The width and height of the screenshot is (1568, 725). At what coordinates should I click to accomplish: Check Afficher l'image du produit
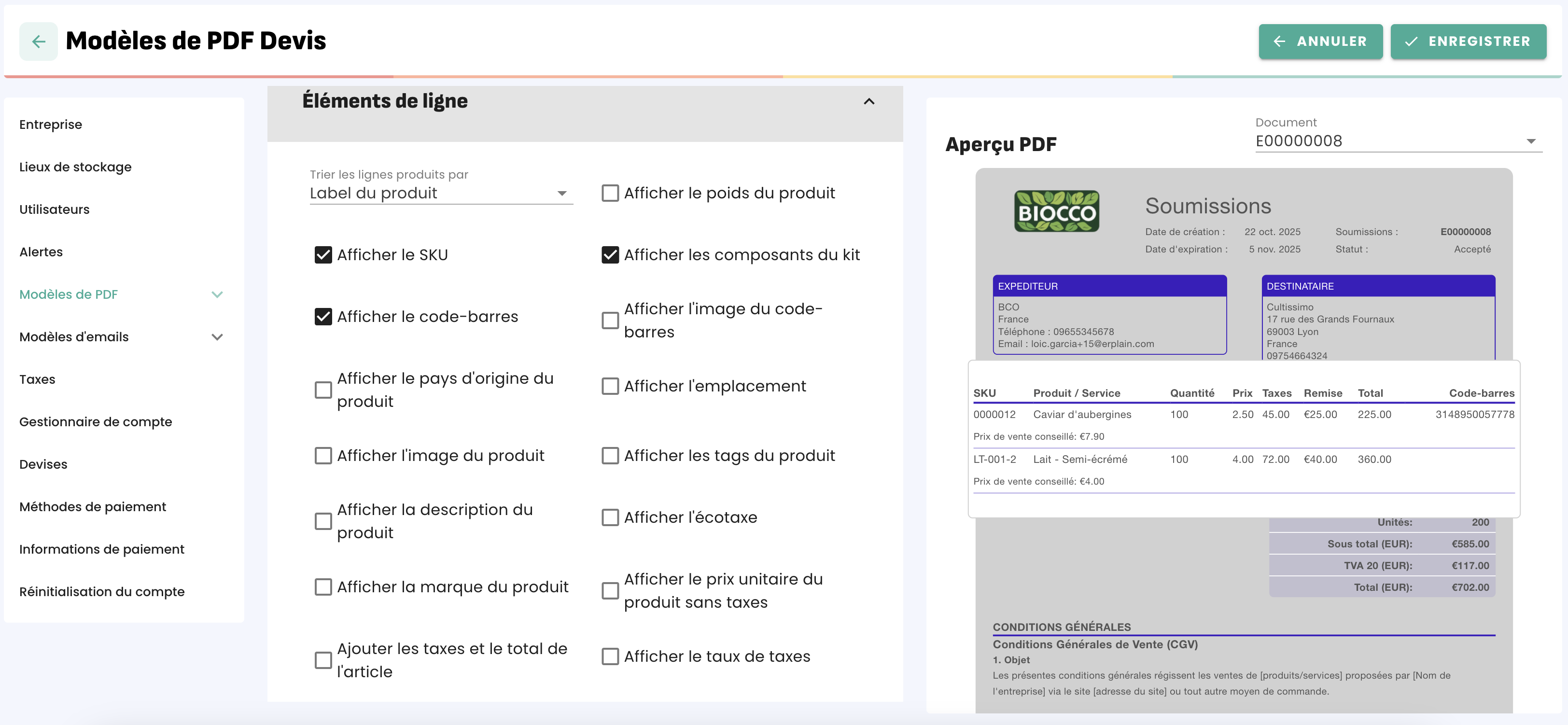(x=323, y=456)
